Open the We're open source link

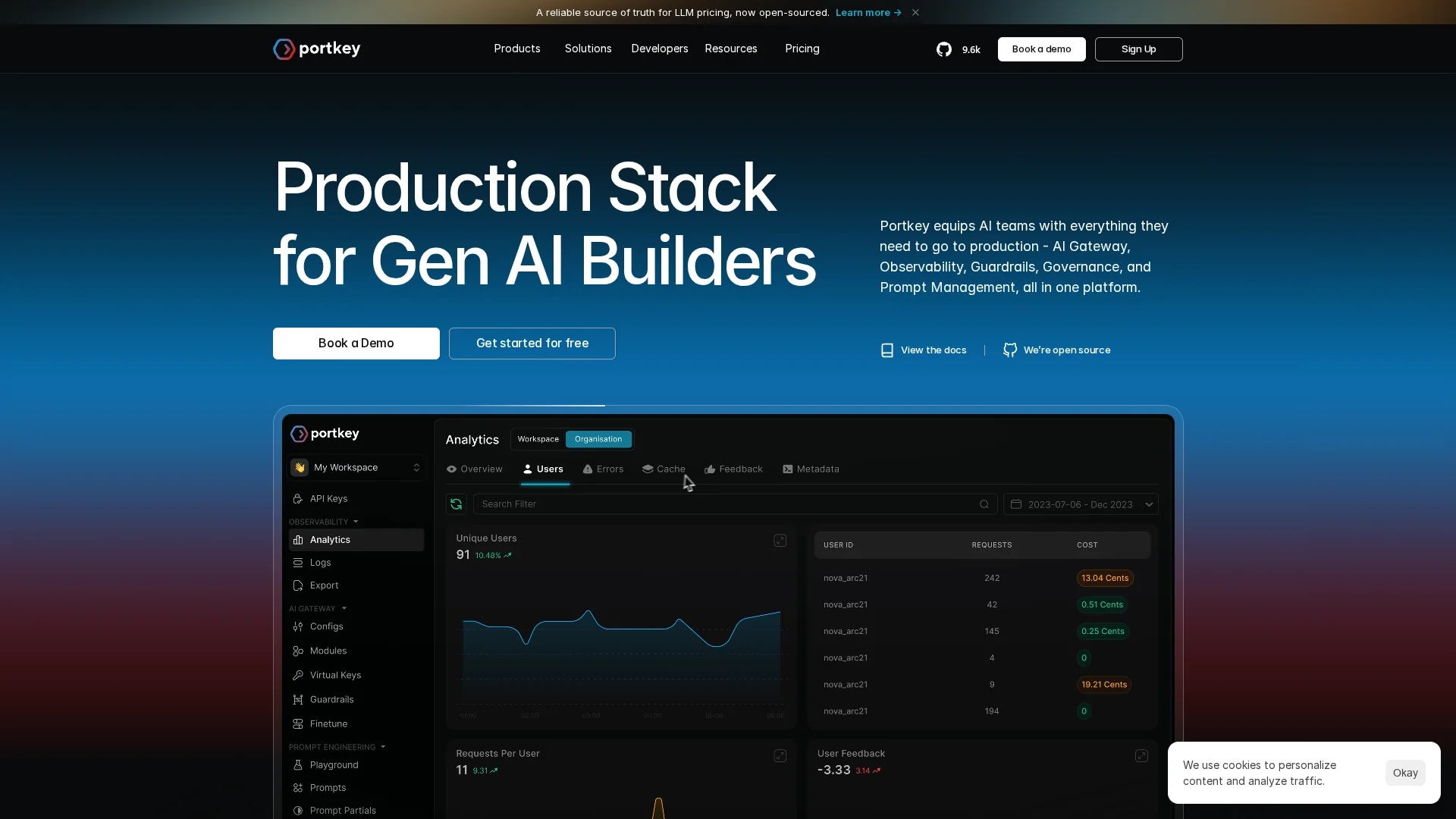pyautogui.click(x=1056, y=350)
